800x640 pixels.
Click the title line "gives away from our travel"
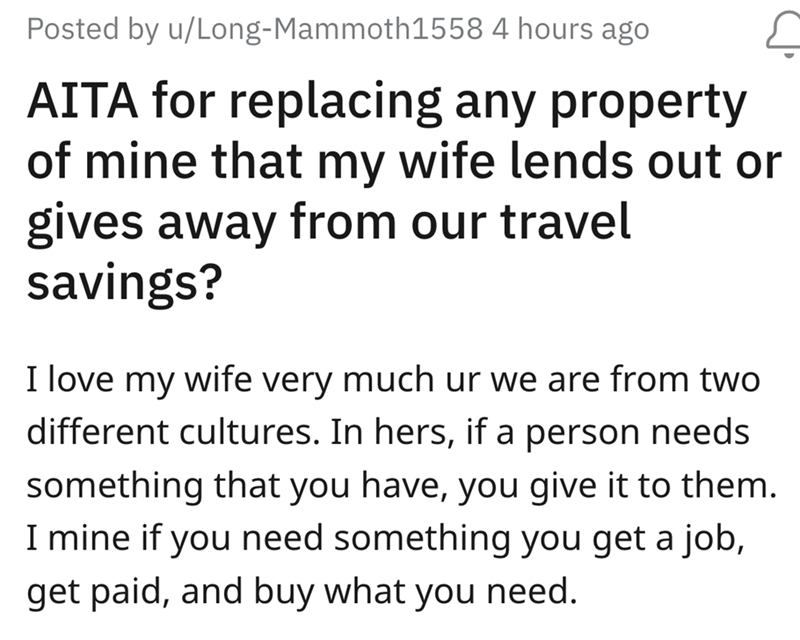[x=328, y=224]
